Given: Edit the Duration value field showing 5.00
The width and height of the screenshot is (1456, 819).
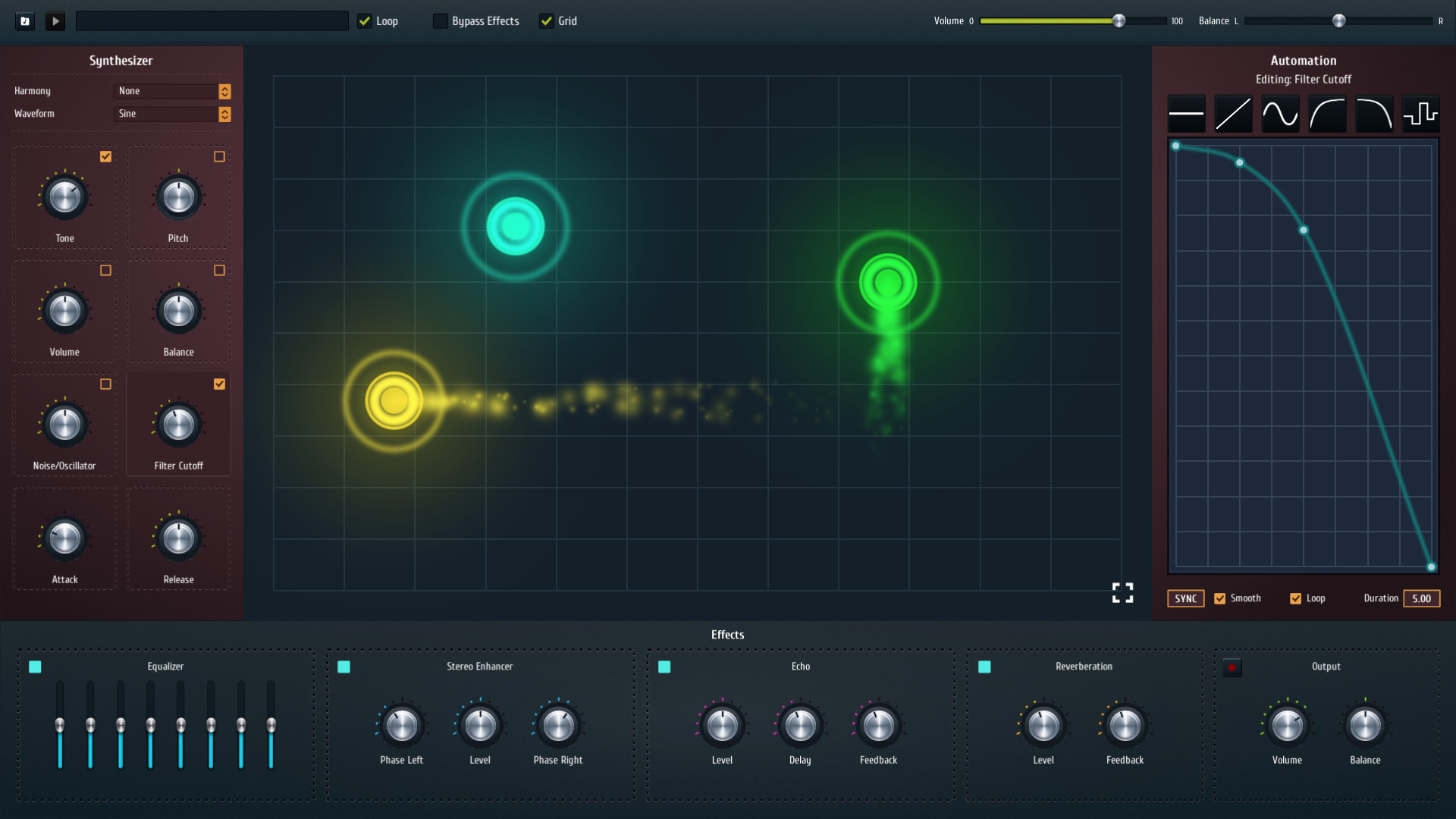Looking at the screenshot, I should pyautogui.click(x=1422, y=598).
